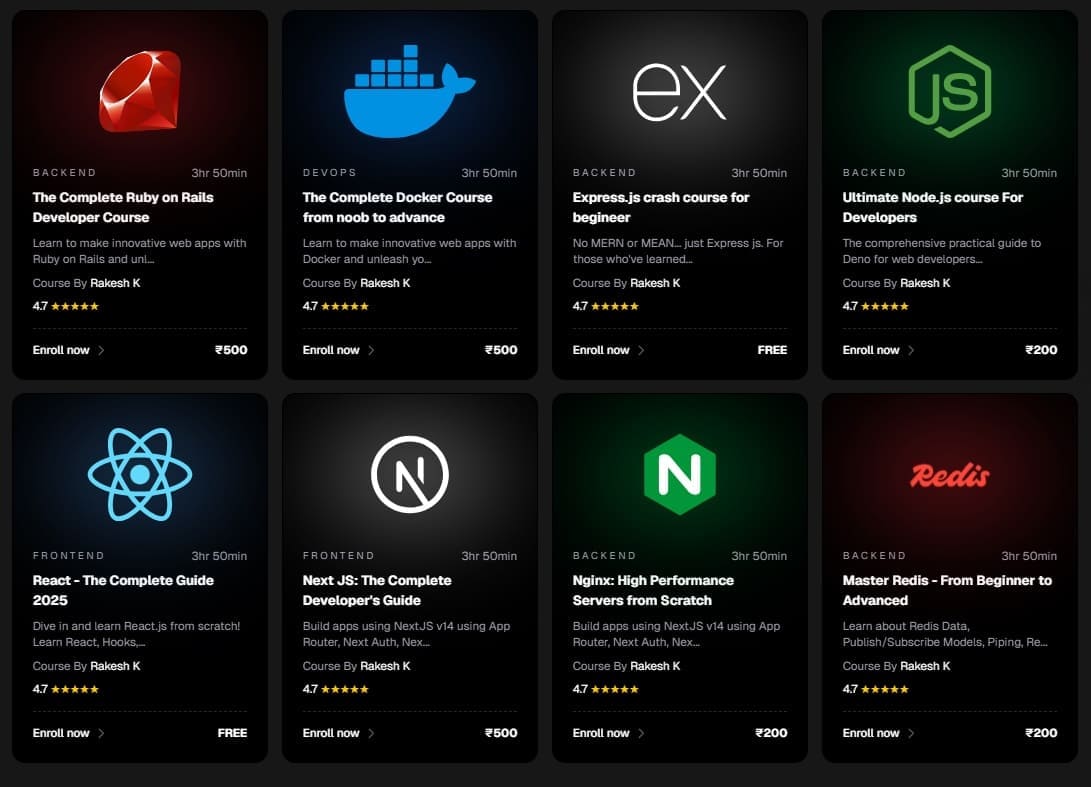Image resolution: width=1091 pixels, height=787 pixels.
Task: Click the green Node.js hexagon logo
Action: [949, 92]
